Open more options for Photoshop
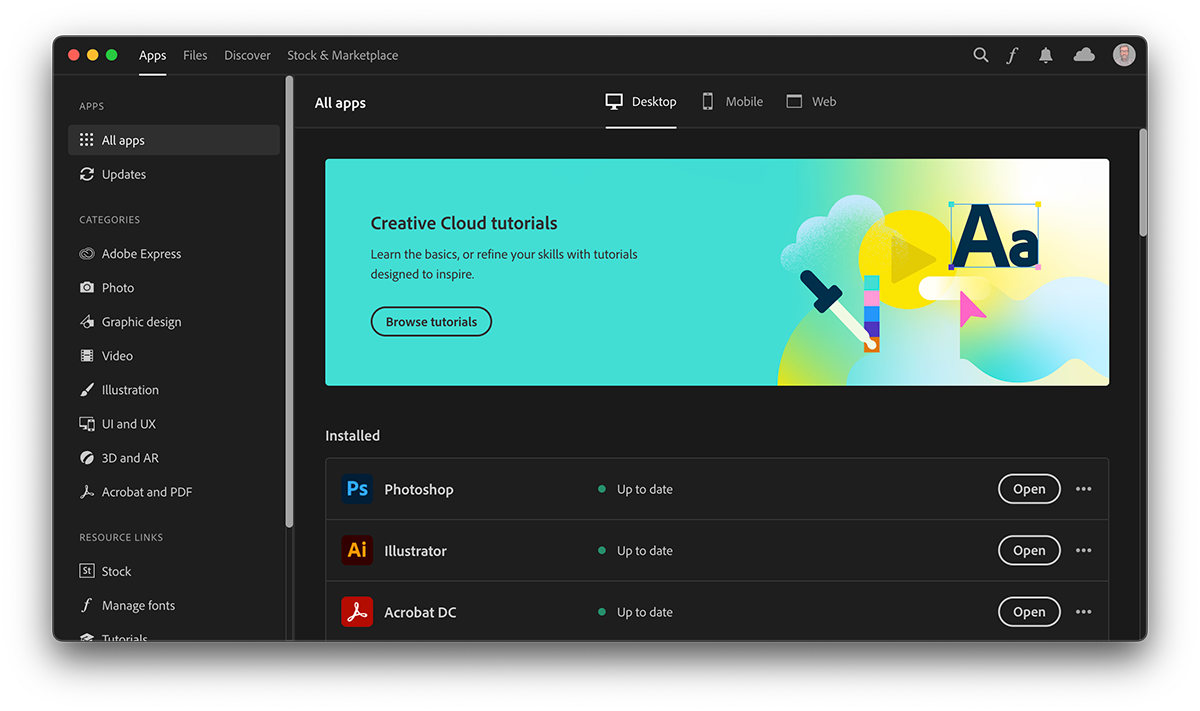1200x711 pixels. (1084, 489)
